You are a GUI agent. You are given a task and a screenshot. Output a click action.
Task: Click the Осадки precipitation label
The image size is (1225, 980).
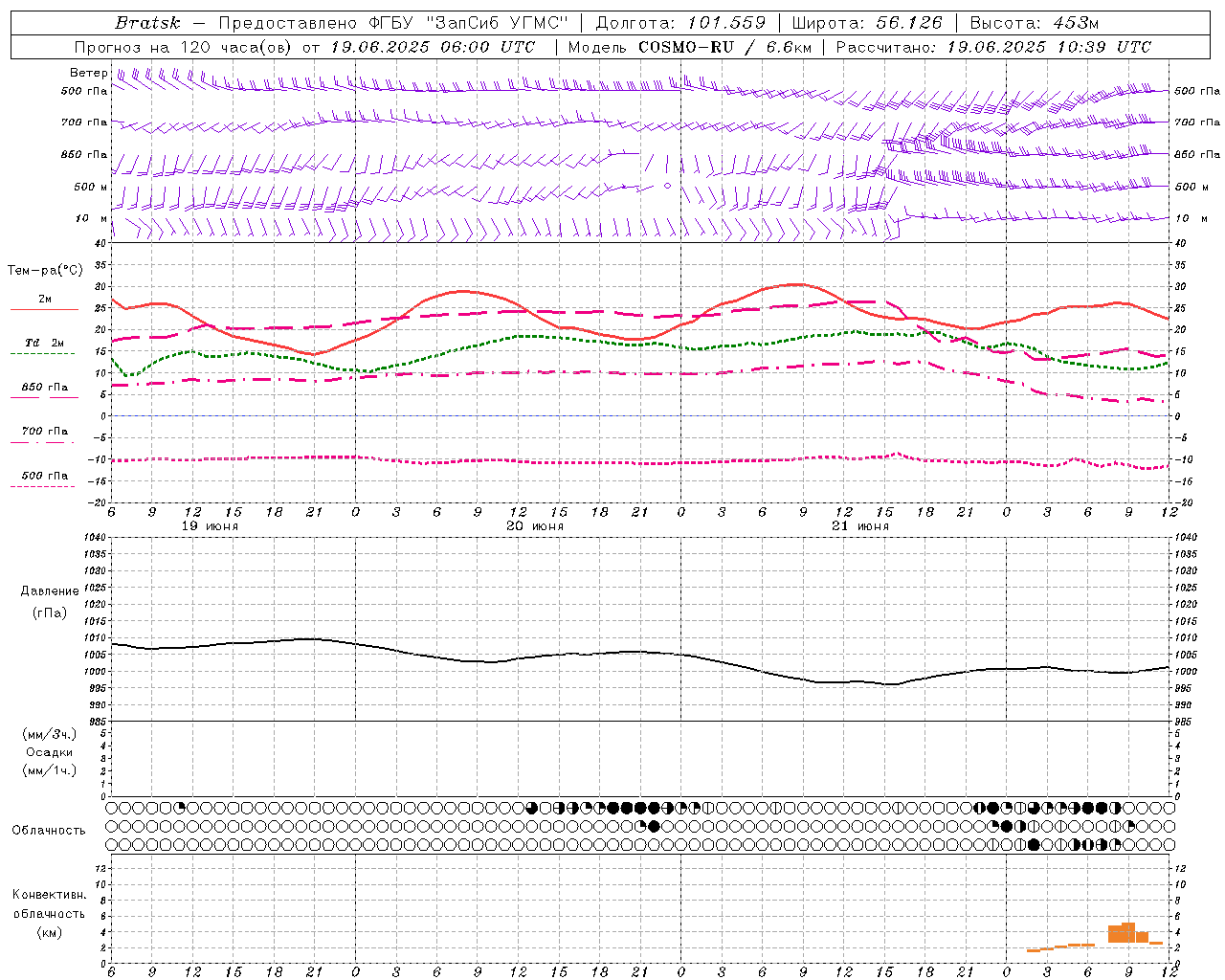click(x=50, y=752)
